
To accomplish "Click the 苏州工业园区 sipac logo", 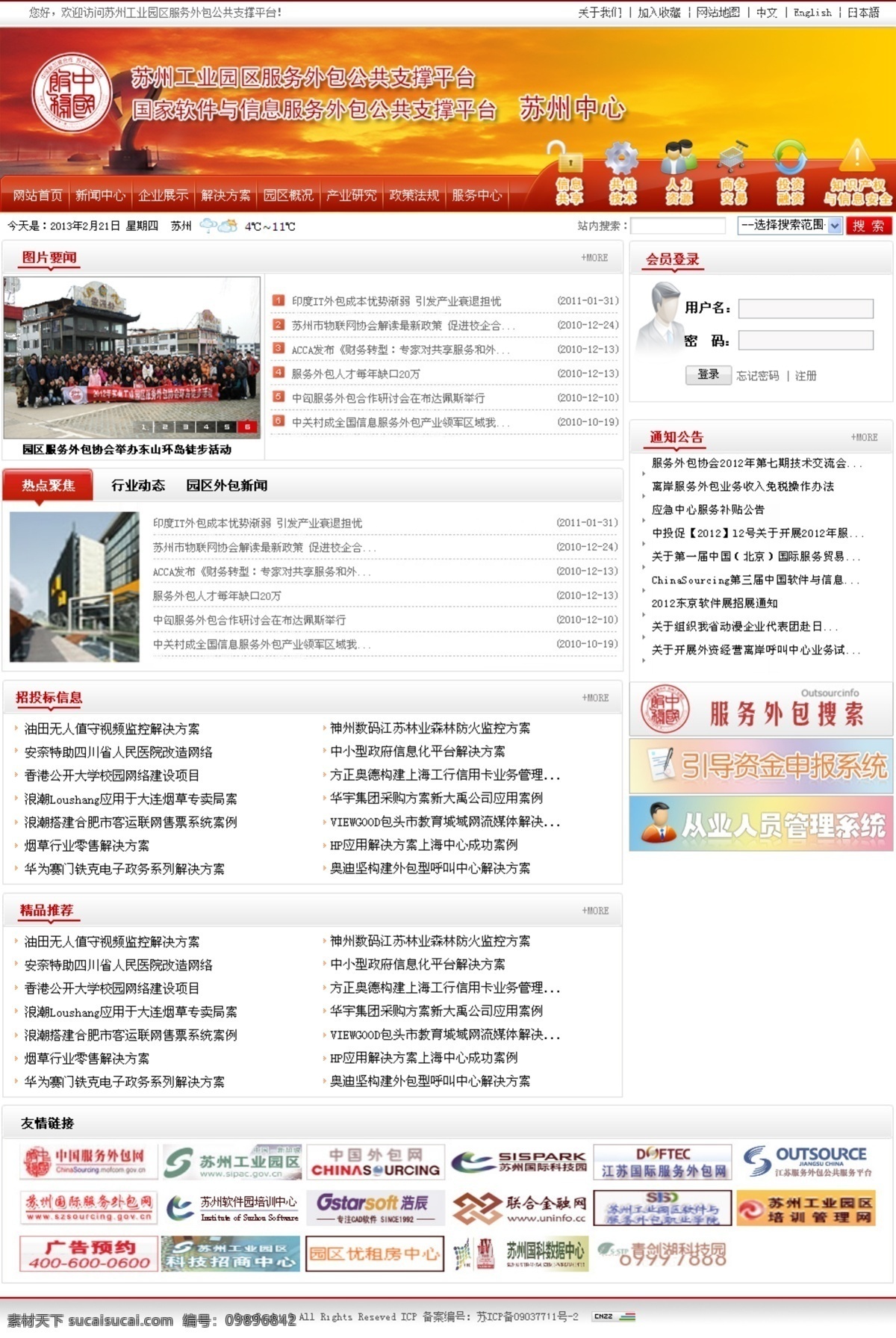I will (231, 1162).
